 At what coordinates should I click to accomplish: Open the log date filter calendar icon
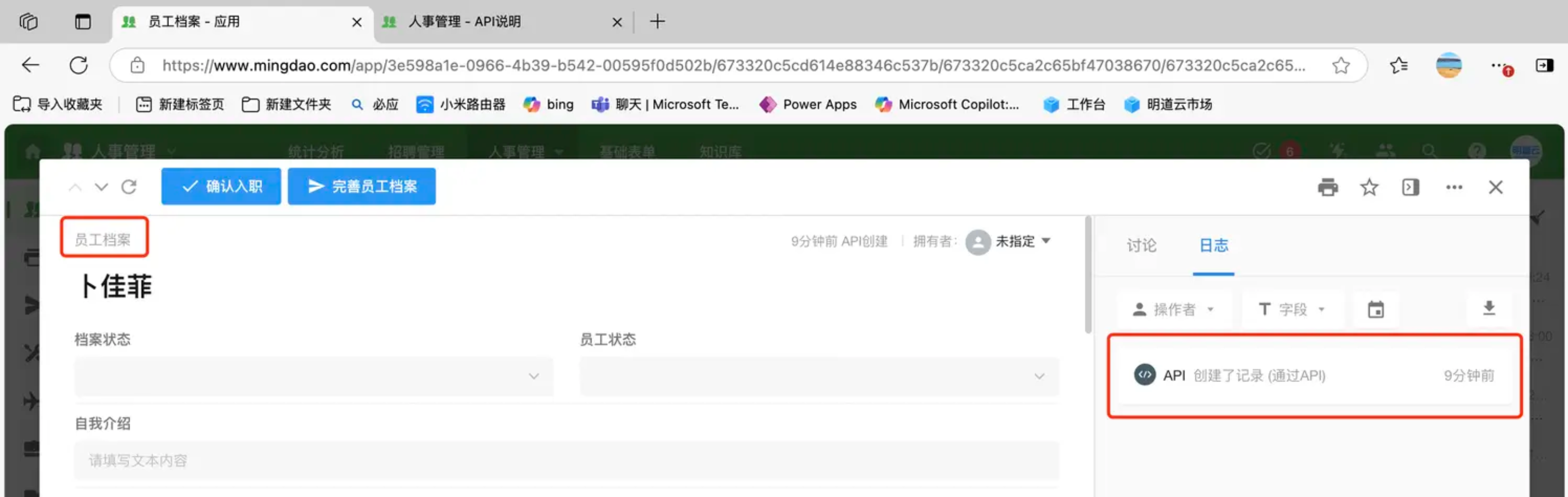pyautogui.click(x=1376, y=310)
